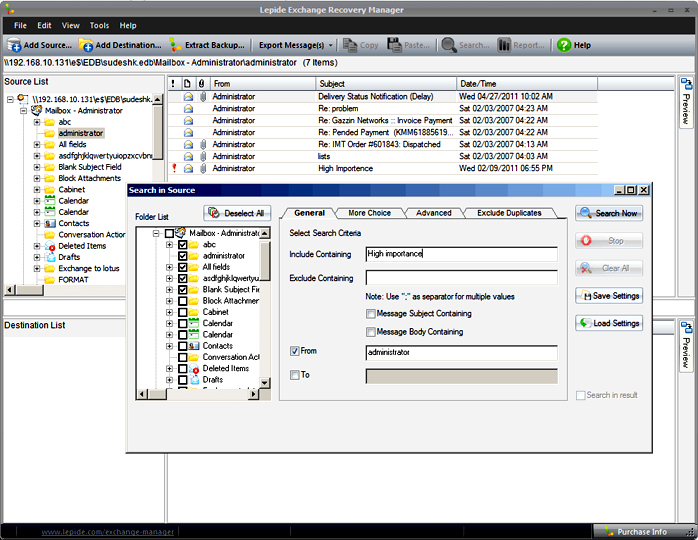This screenshot has width=698, height=540.
Task: Click the Search Now button
Action: (x=609, y=213)
